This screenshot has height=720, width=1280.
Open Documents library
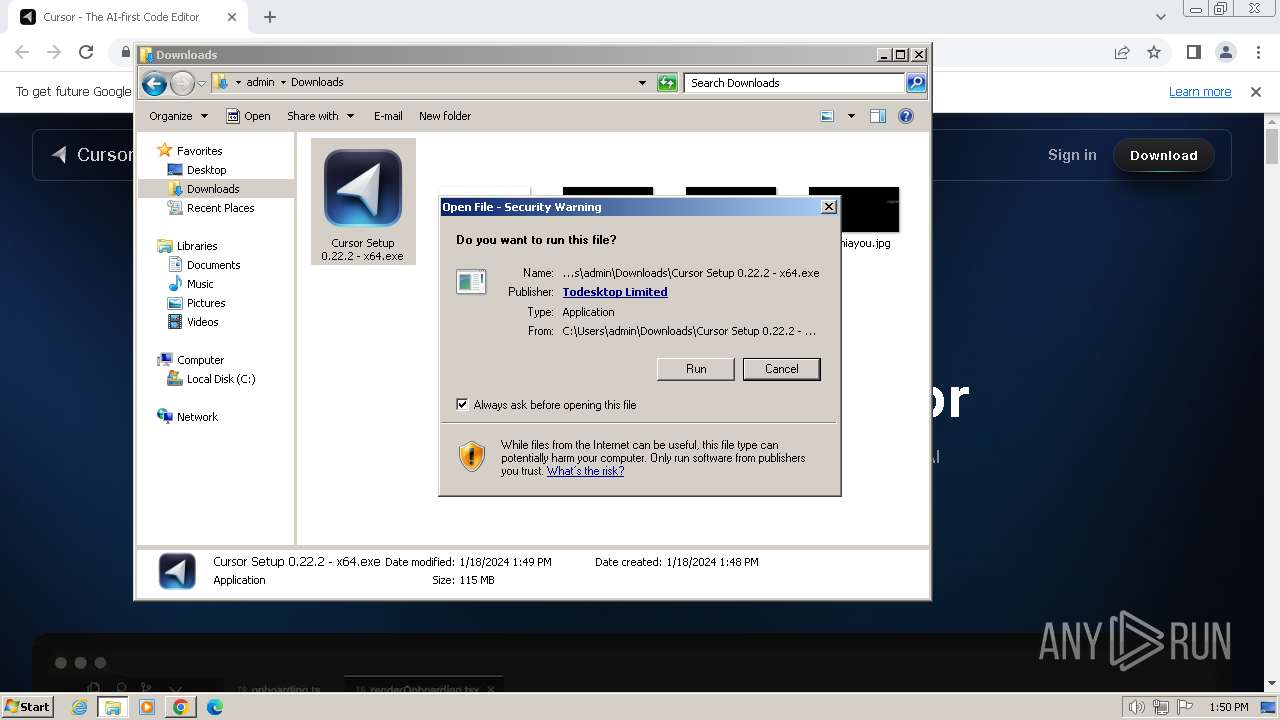coord(213,265)
